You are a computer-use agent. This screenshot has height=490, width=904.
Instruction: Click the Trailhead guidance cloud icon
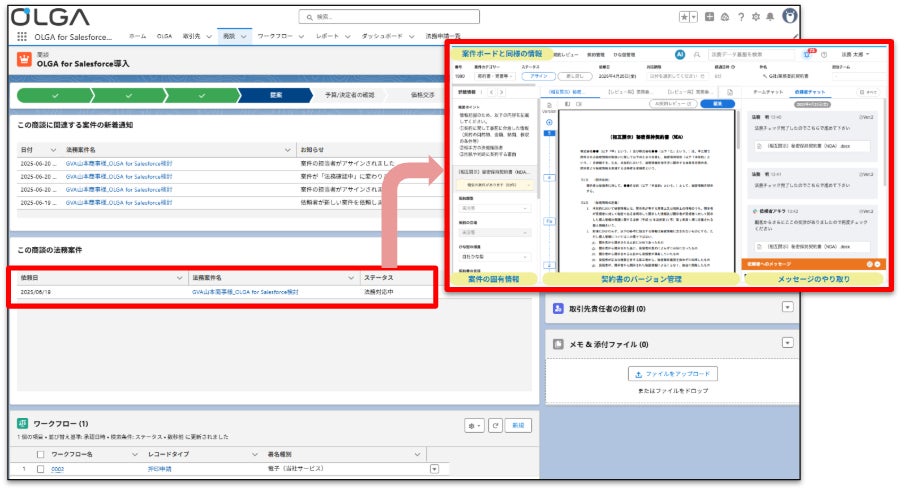coord(725,17)
